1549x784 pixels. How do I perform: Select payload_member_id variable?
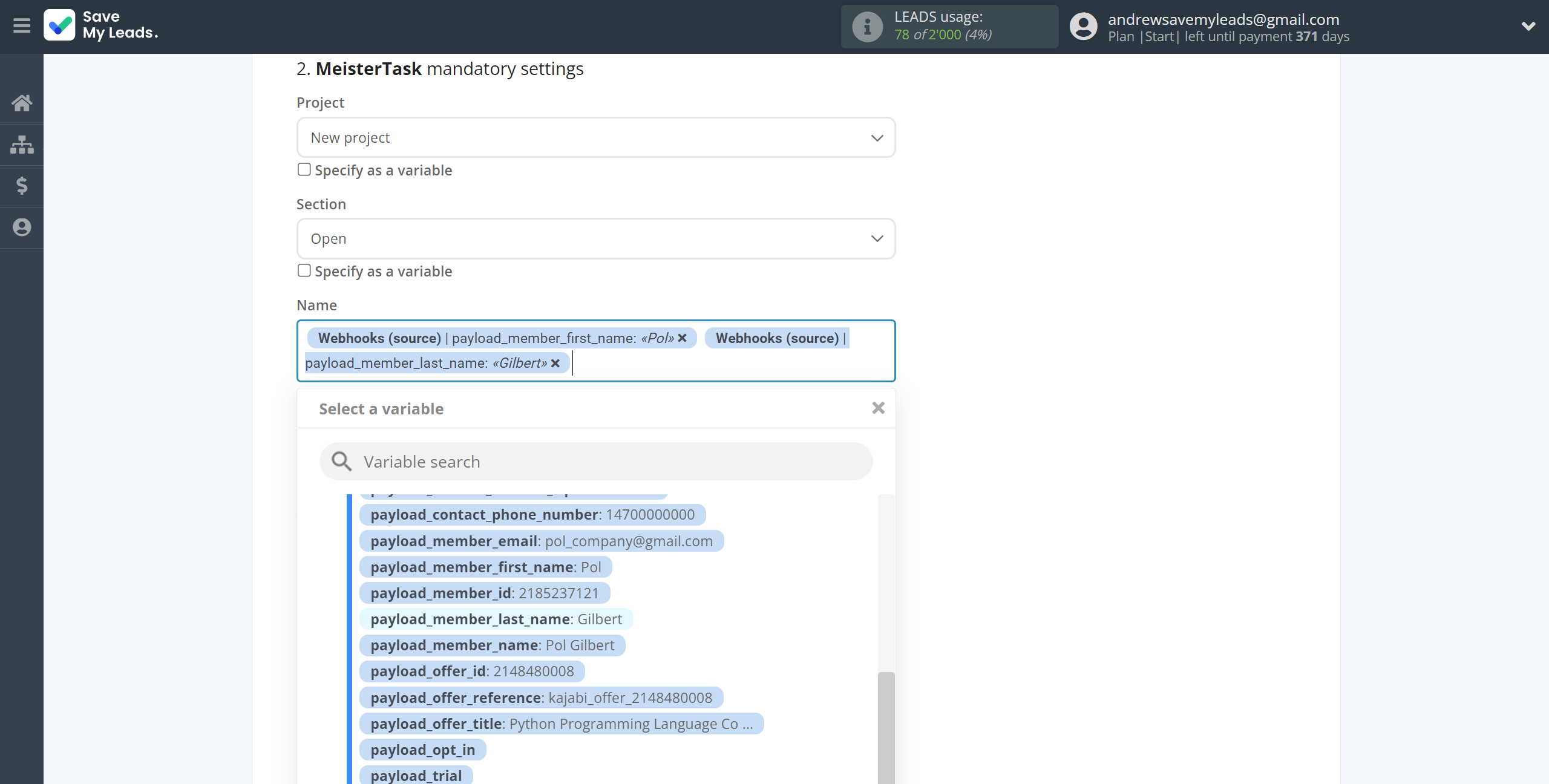click(x=485, y=593)
